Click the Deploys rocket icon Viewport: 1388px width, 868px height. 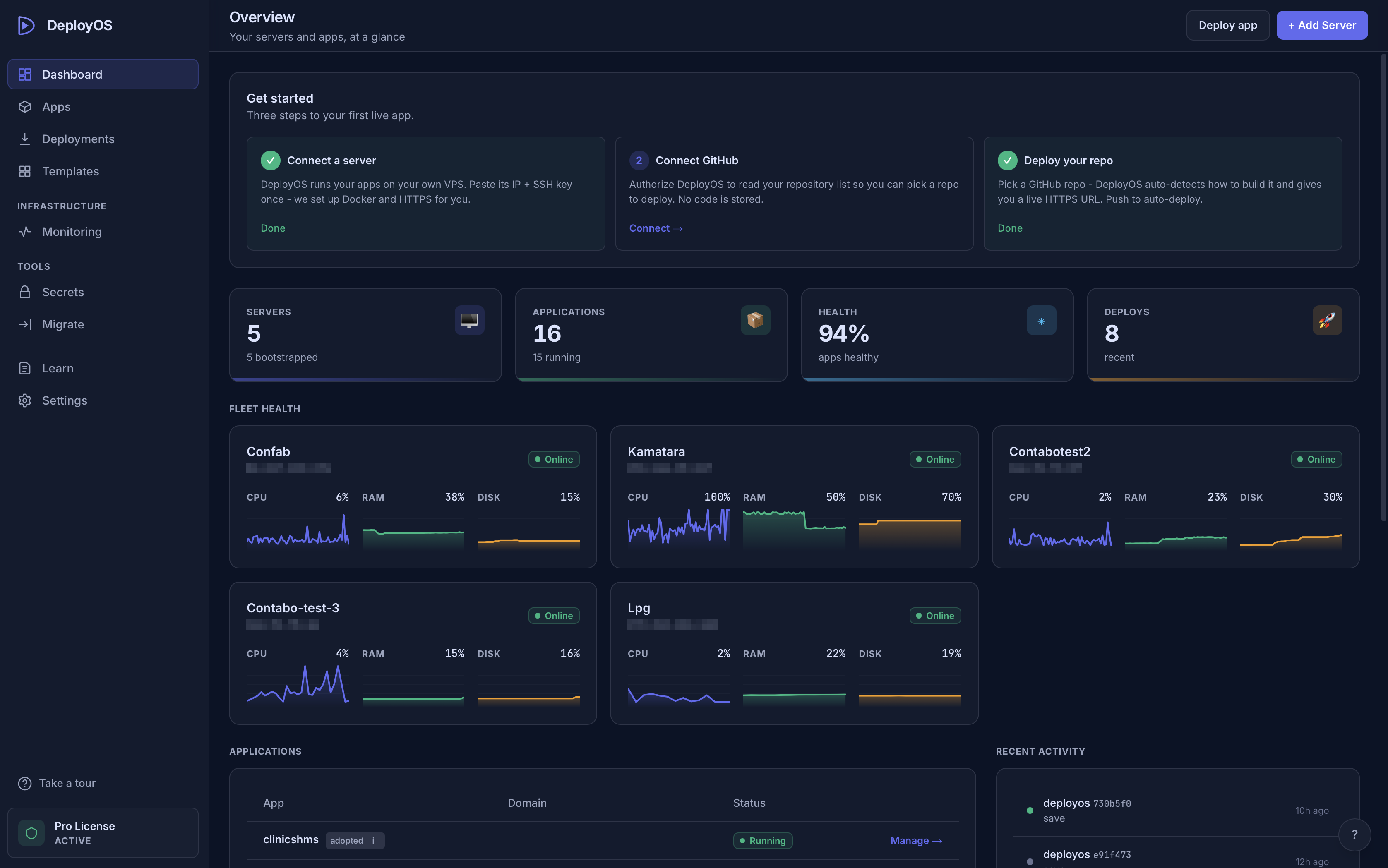(1327, 320)
